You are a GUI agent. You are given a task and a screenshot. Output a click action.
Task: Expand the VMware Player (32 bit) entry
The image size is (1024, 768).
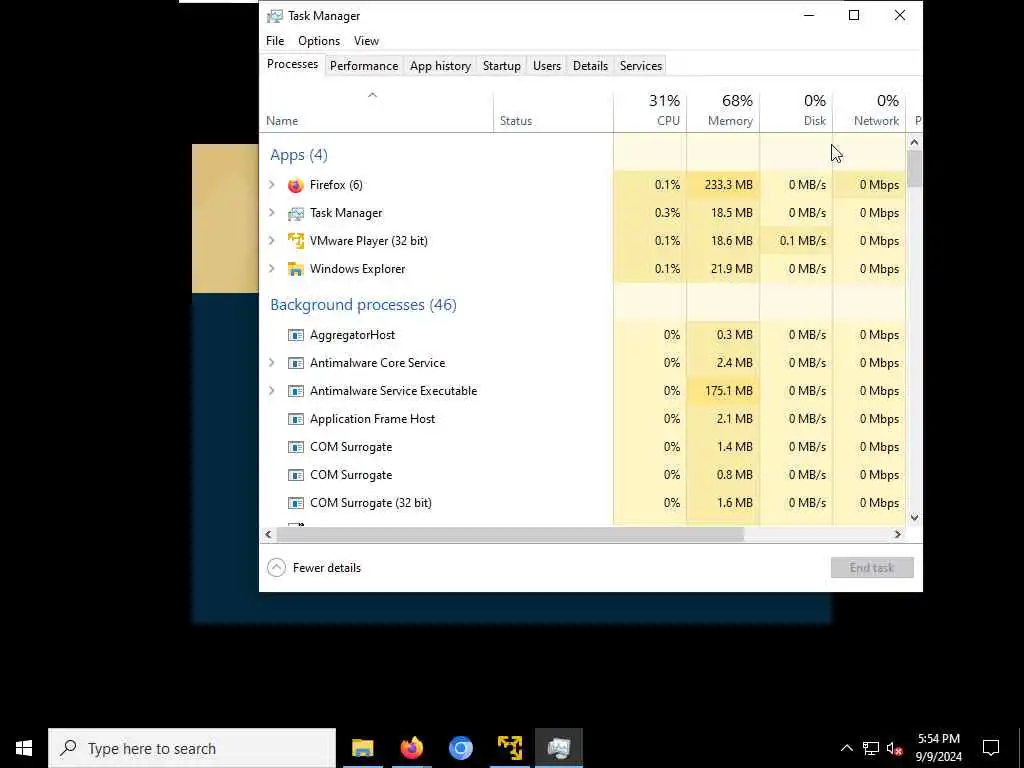(x=272, y=241)
